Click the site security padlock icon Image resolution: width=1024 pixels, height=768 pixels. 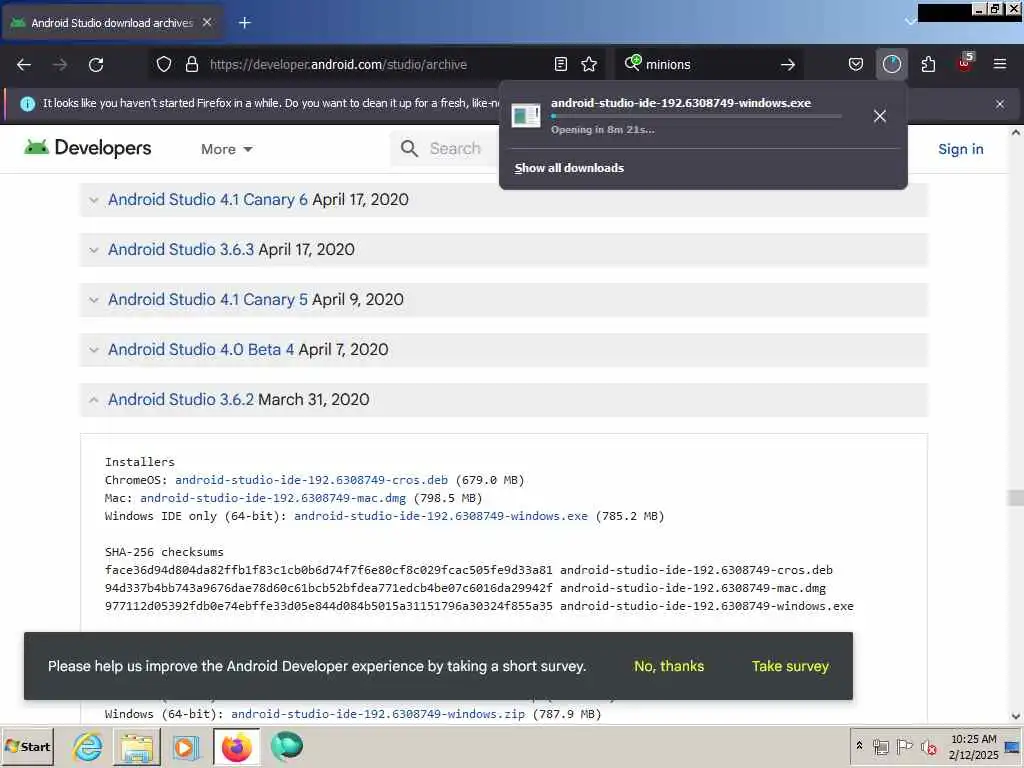[x=191, y=64]
